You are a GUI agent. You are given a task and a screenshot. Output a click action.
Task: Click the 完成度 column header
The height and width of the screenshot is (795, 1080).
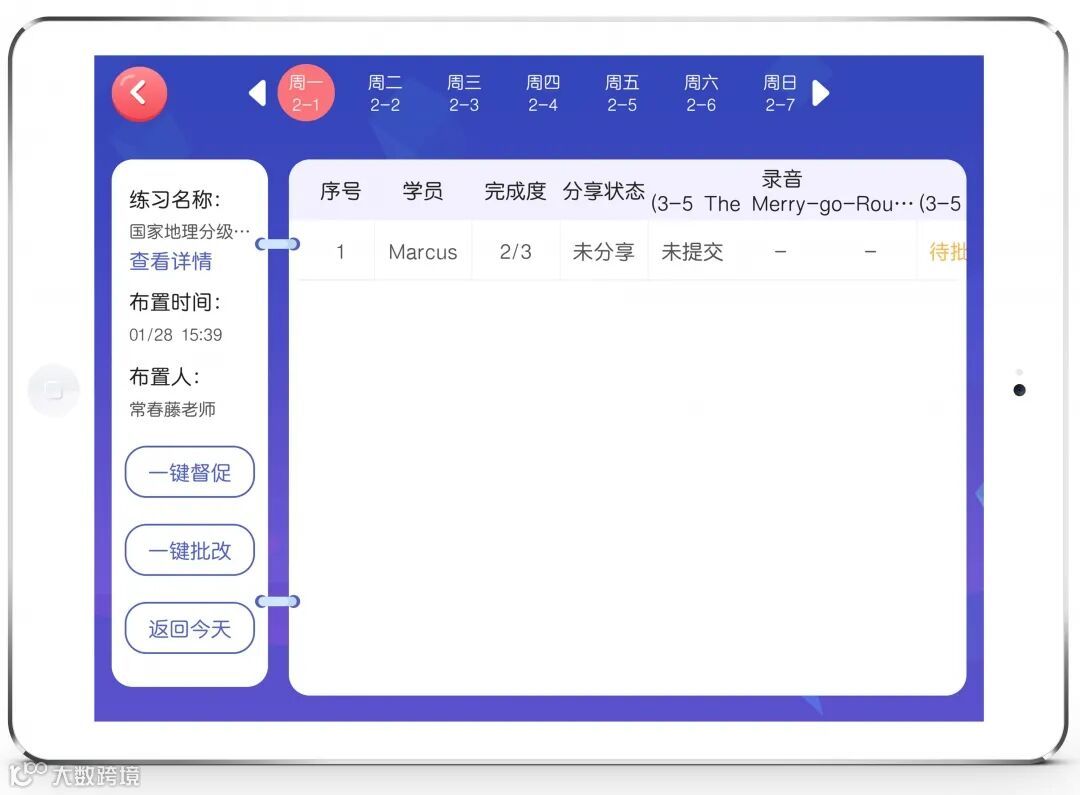pos(515,191)
